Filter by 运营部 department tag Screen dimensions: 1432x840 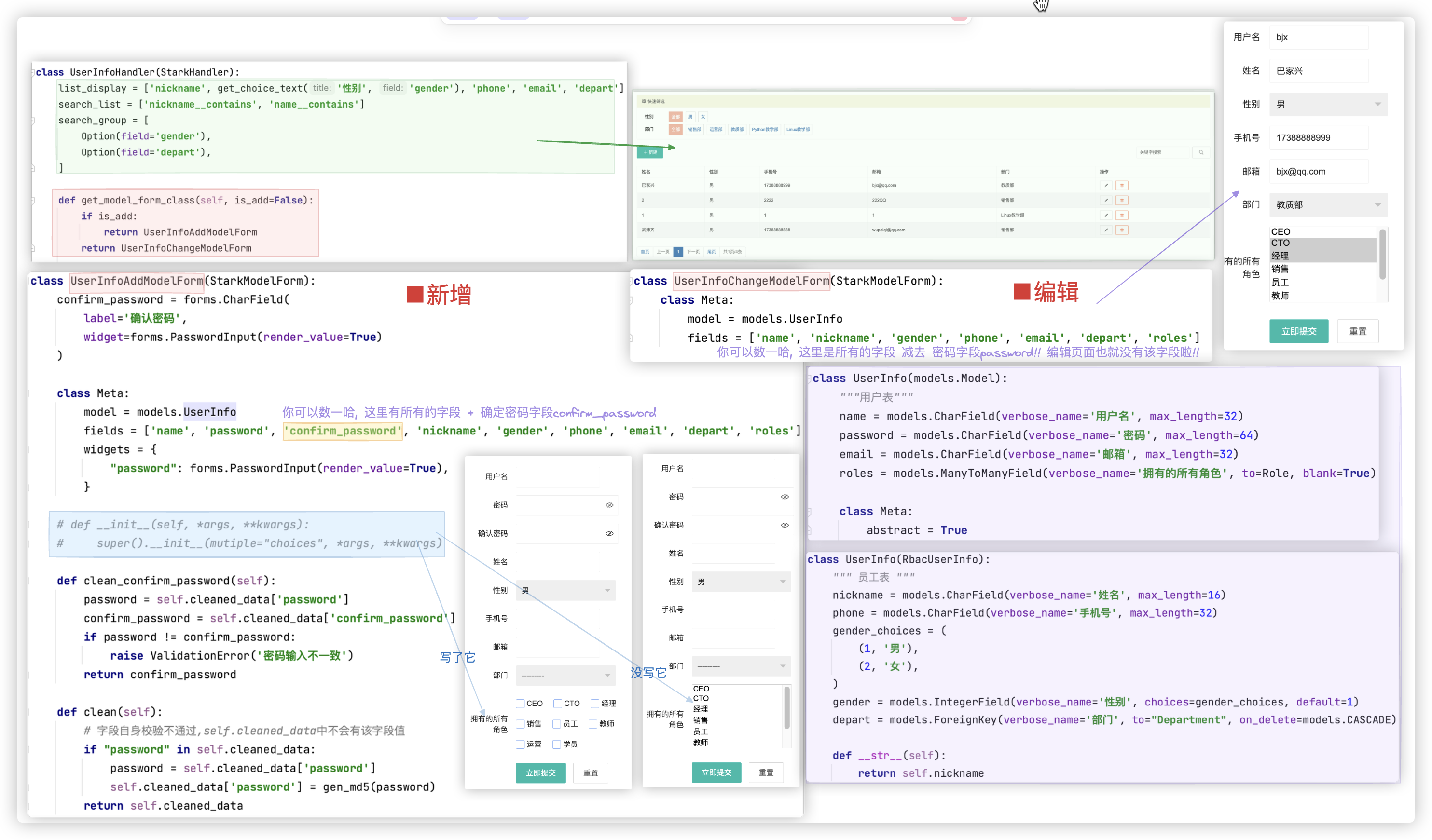pyautogui.click(x=716, y=129)
